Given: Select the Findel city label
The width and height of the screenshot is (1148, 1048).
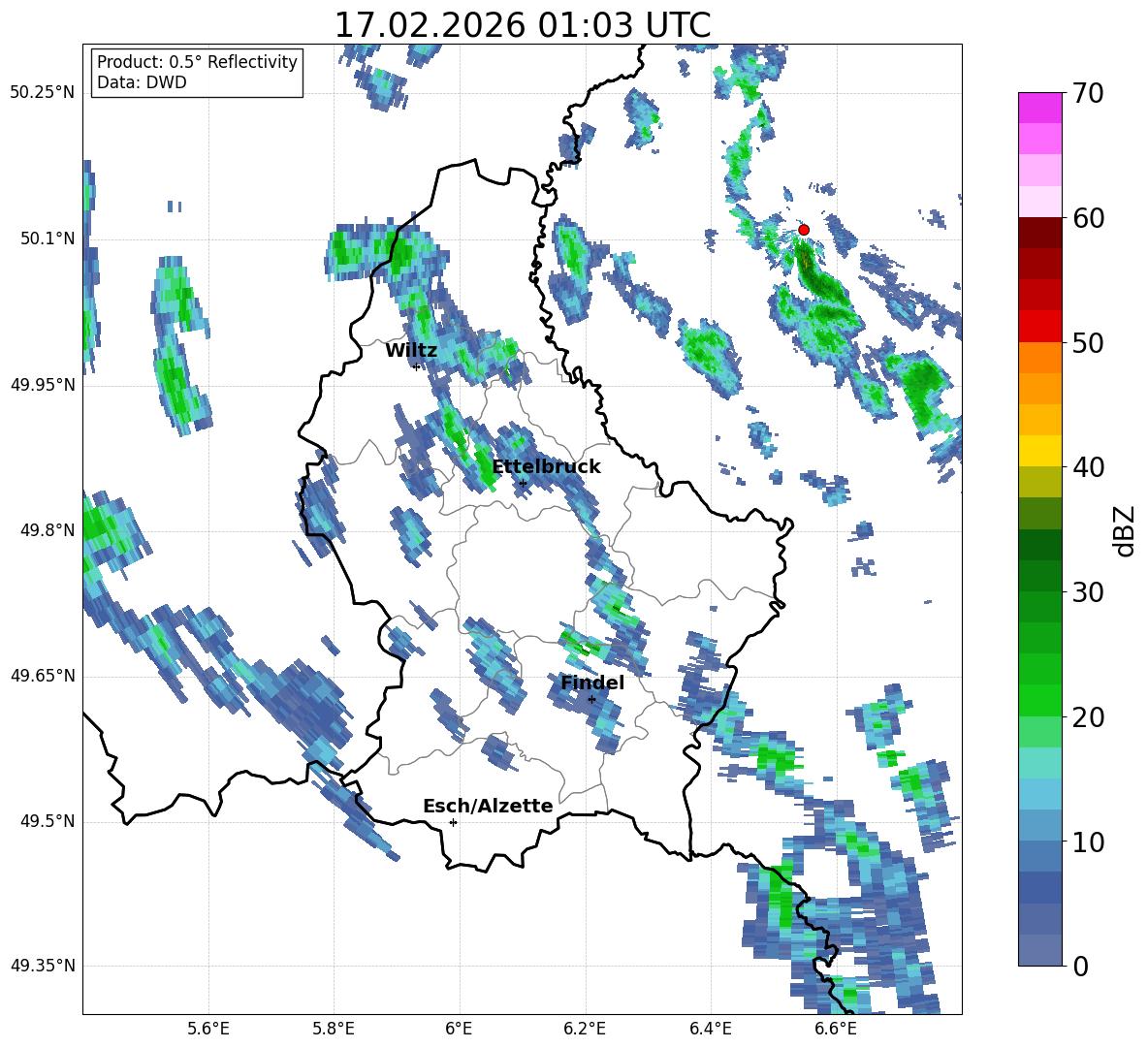Looking at the screenshot, I should tap(592, 683).
